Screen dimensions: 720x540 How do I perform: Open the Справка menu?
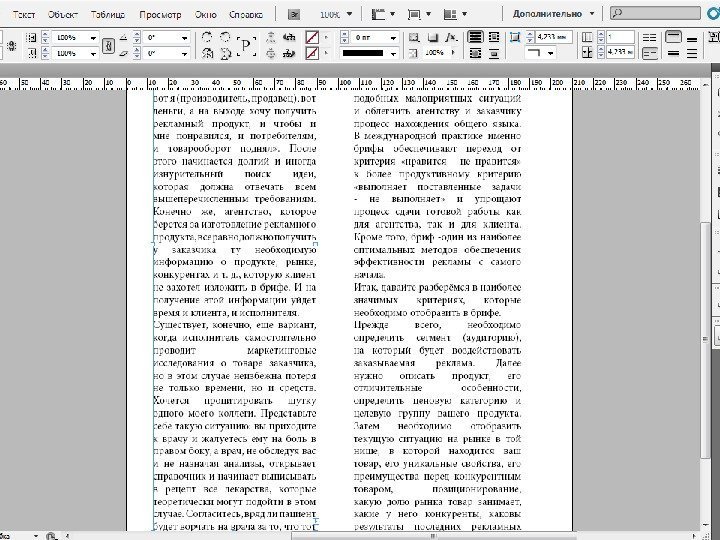(246, 14)
